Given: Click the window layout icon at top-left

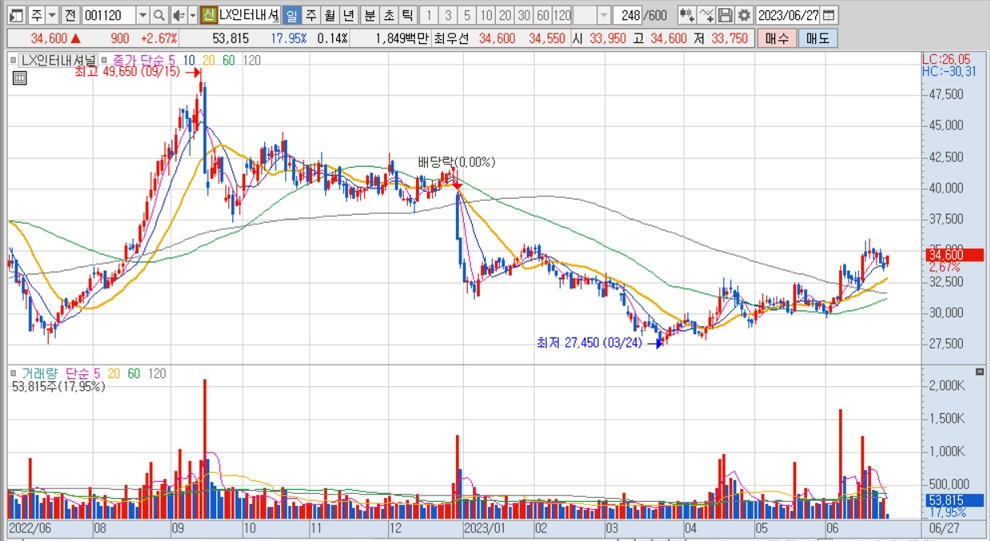Looking at the screenshot, I should coord(14,16).
